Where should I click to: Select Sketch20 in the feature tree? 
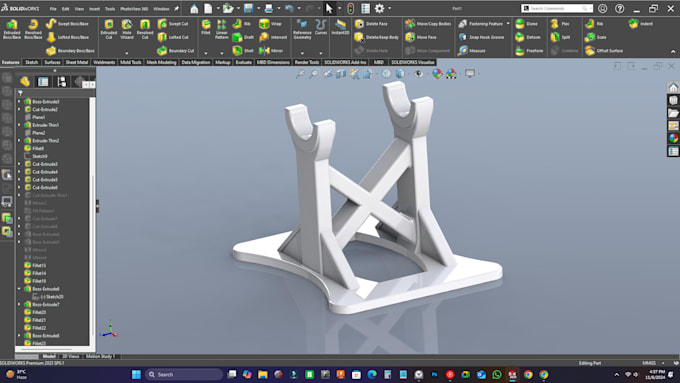[x=51, y=297]
